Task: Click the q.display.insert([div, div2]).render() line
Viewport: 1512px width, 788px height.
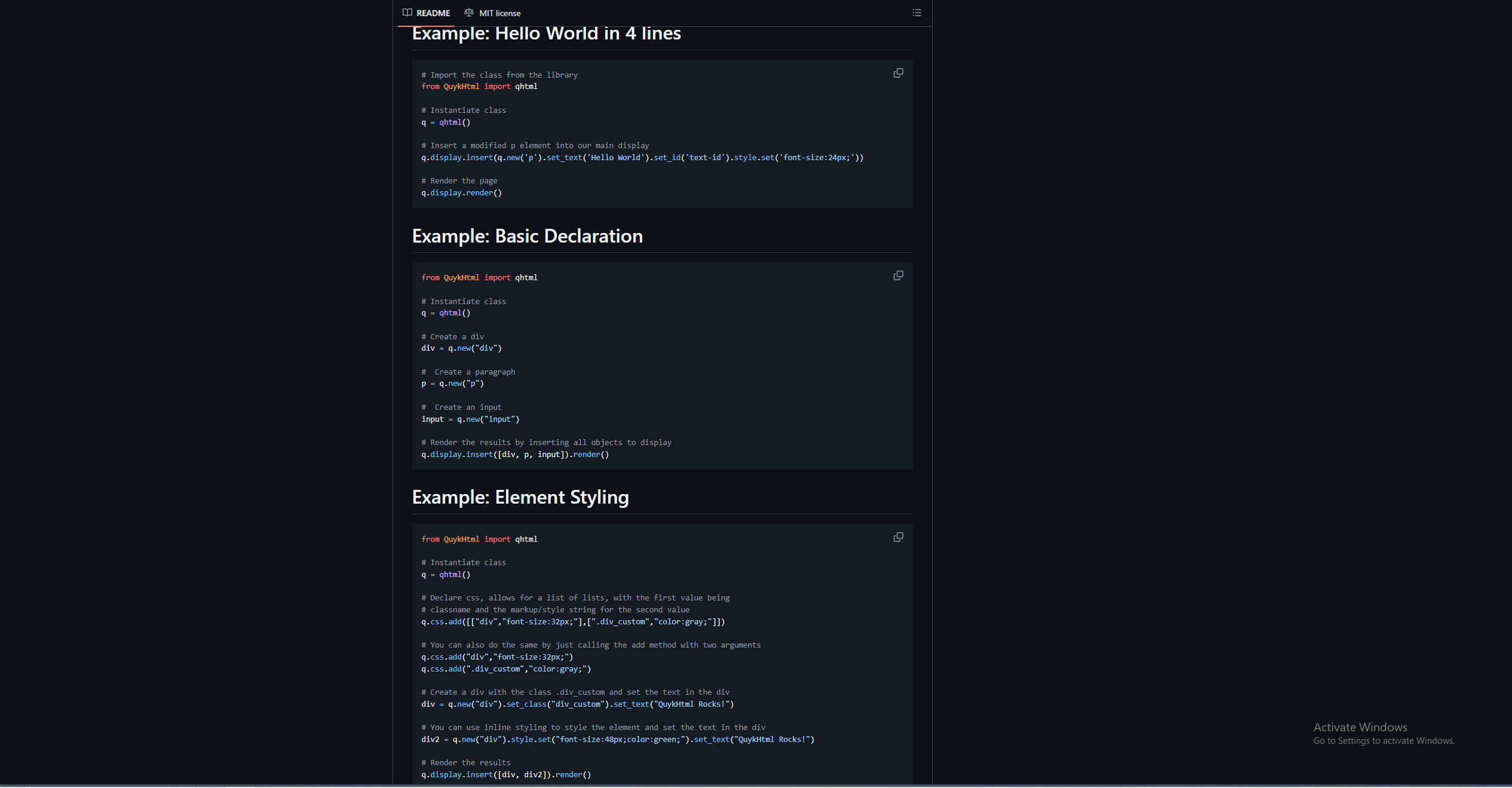Action: pyautogui.click(x=506, y=775)
